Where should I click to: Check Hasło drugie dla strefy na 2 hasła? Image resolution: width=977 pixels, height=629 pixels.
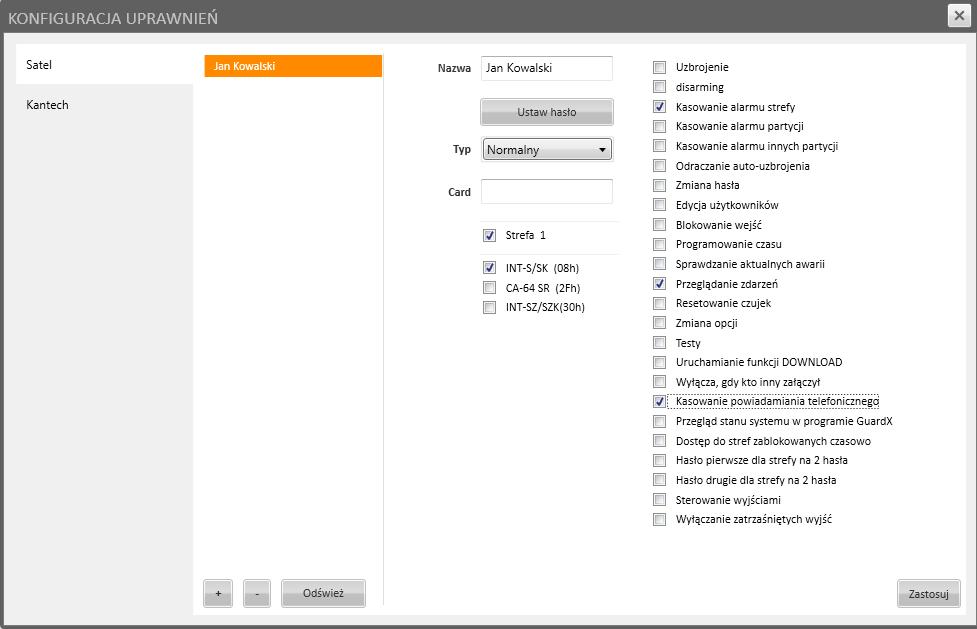(x=659, y=480)
